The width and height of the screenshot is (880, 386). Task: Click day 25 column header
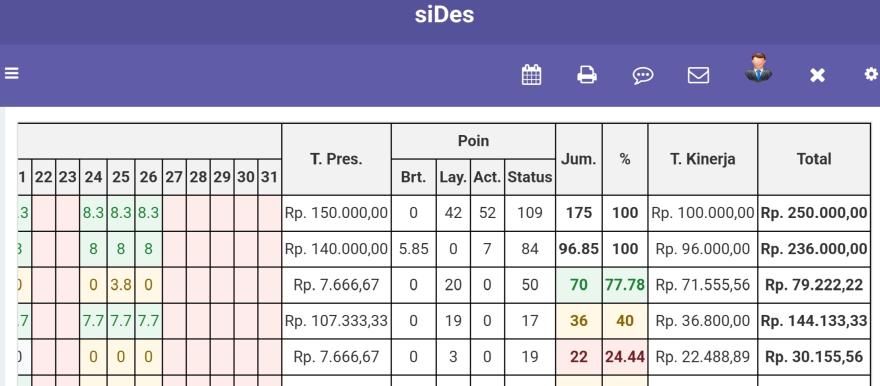click(x=121, y=177)
